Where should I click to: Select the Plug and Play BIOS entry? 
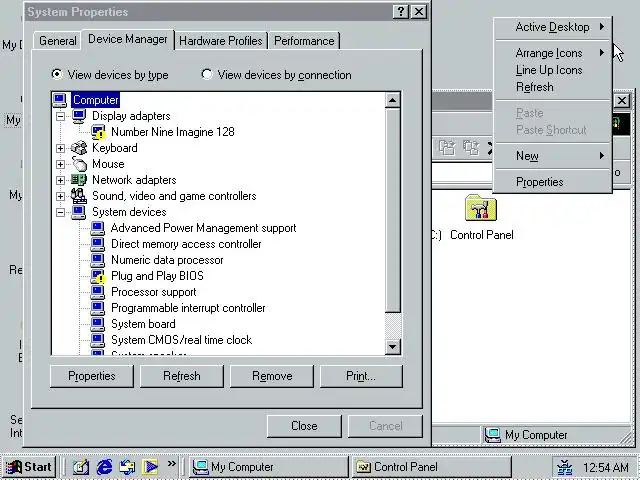pos(157,276)
